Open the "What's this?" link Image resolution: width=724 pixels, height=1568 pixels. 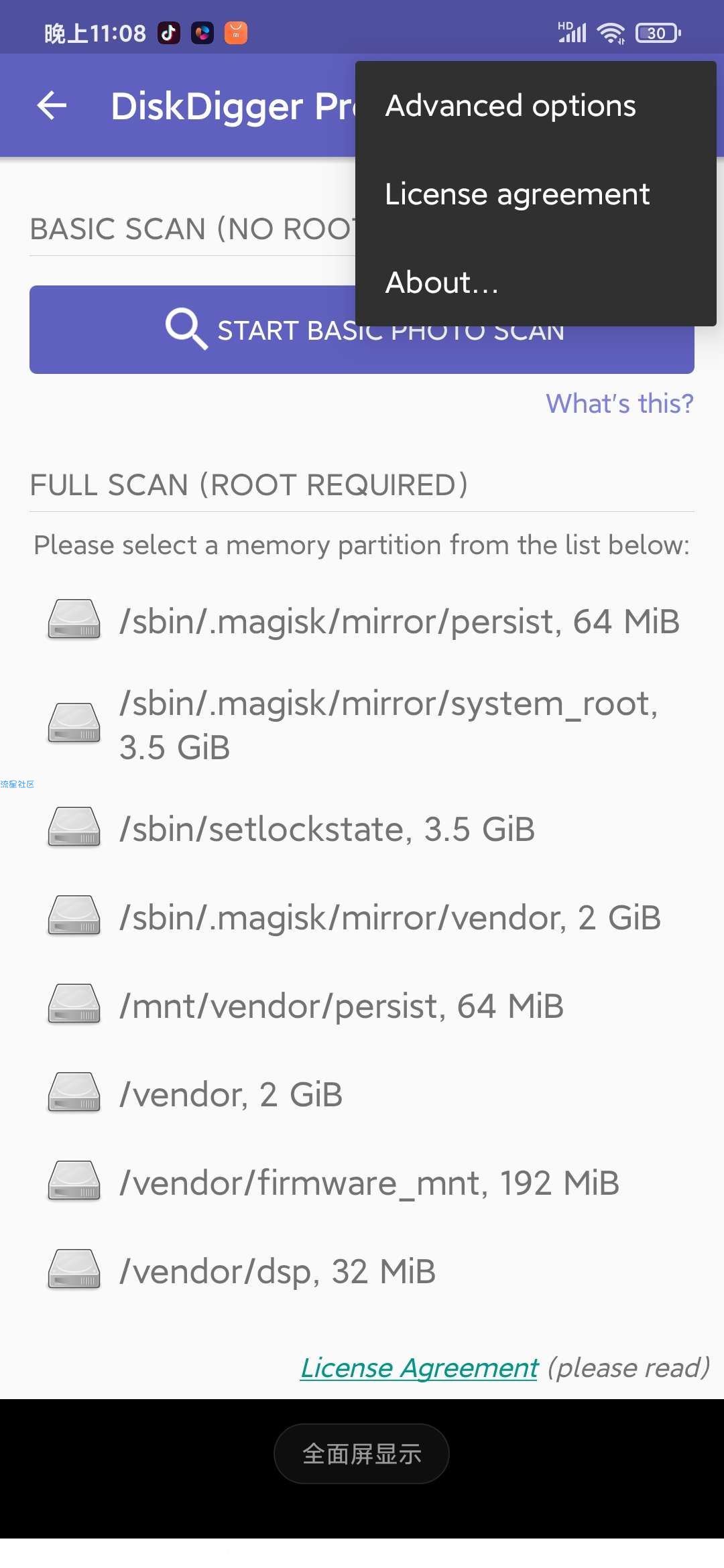pos(619,403)
